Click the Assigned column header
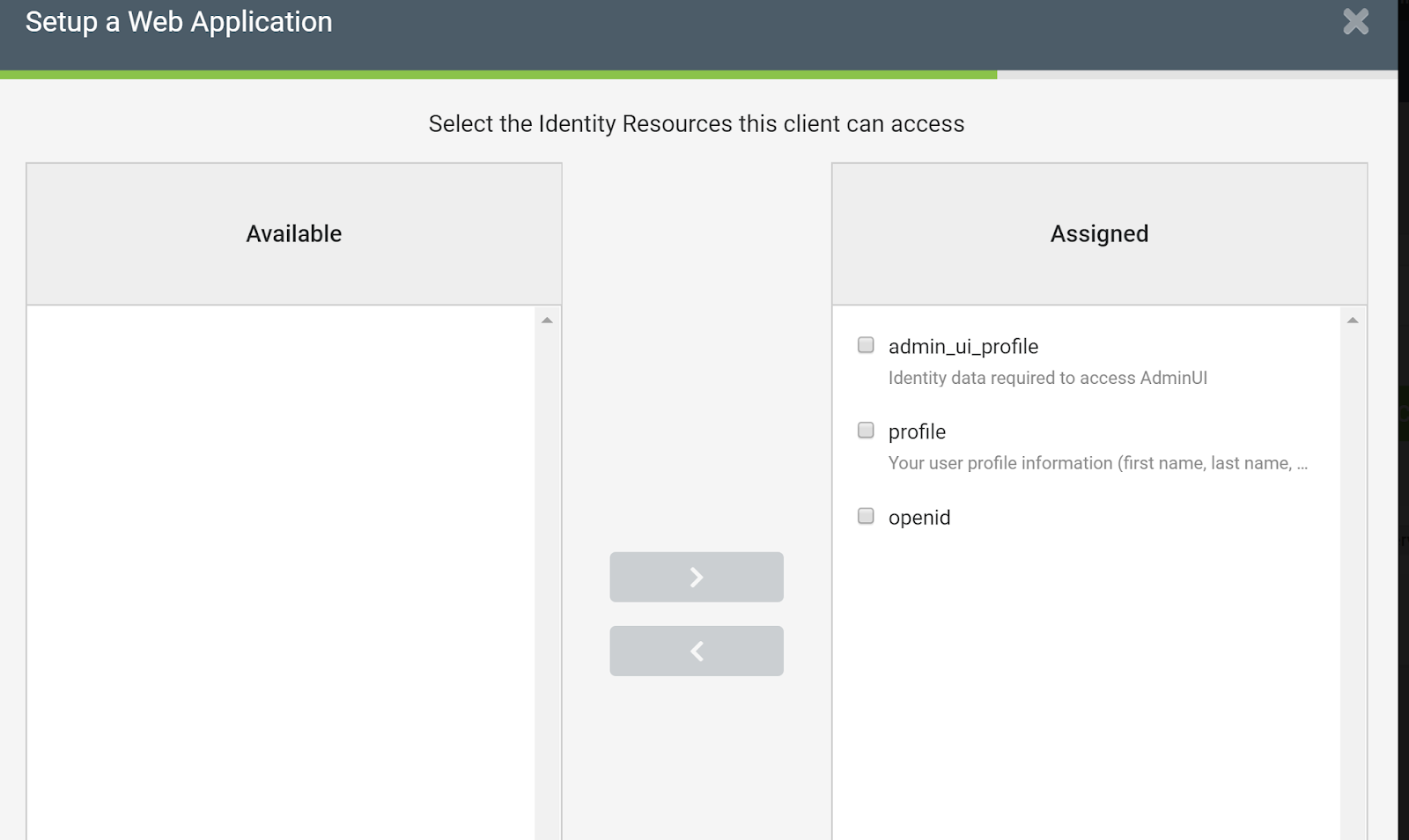The height and width of the screenshot is (840, 1409). click(1099, 233)
